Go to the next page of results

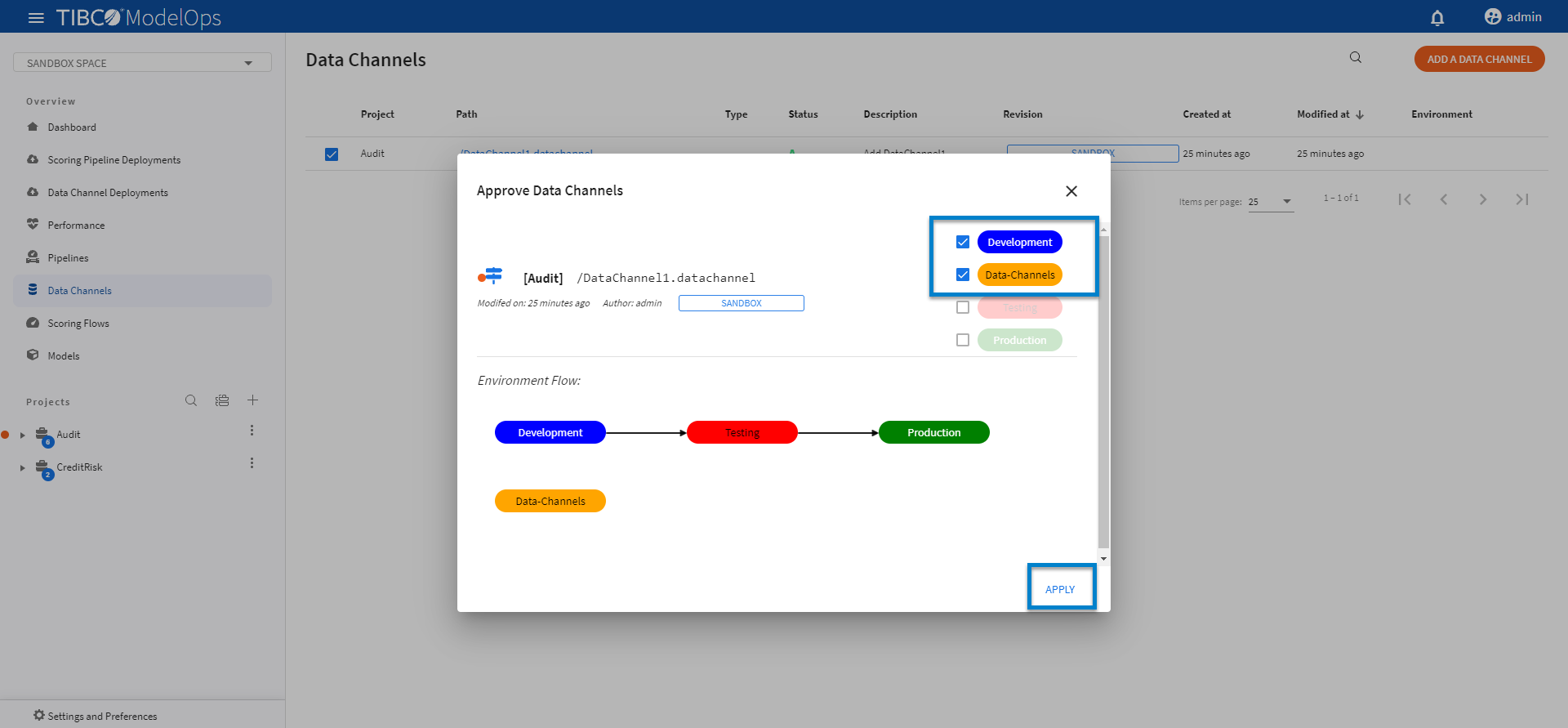pos(1483,199)
